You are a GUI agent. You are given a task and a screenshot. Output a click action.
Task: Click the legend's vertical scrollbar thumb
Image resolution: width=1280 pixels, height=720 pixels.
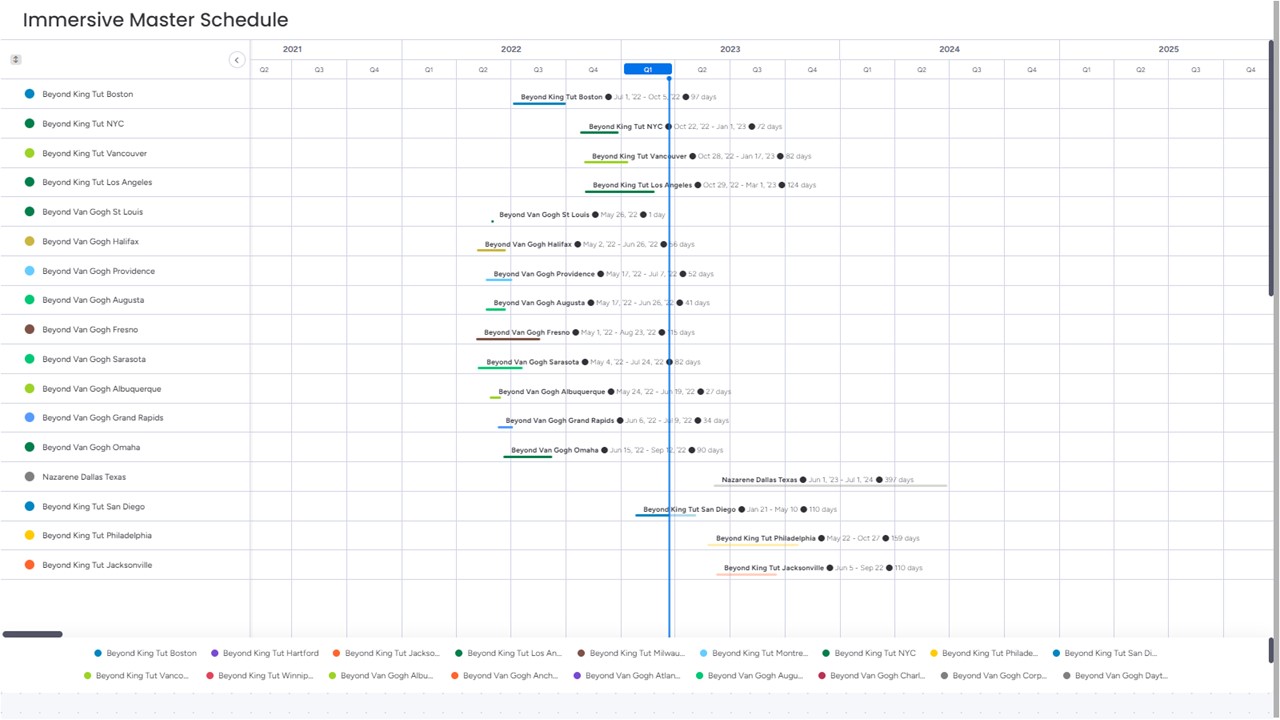point(1272,651)
